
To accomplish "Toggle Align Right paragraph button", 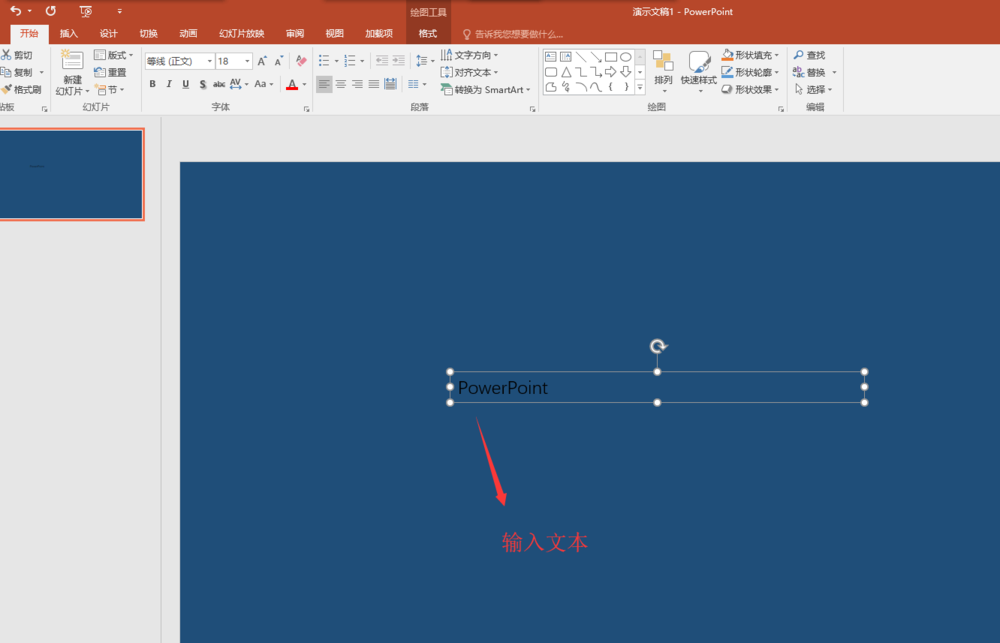I will click(357, 84).
